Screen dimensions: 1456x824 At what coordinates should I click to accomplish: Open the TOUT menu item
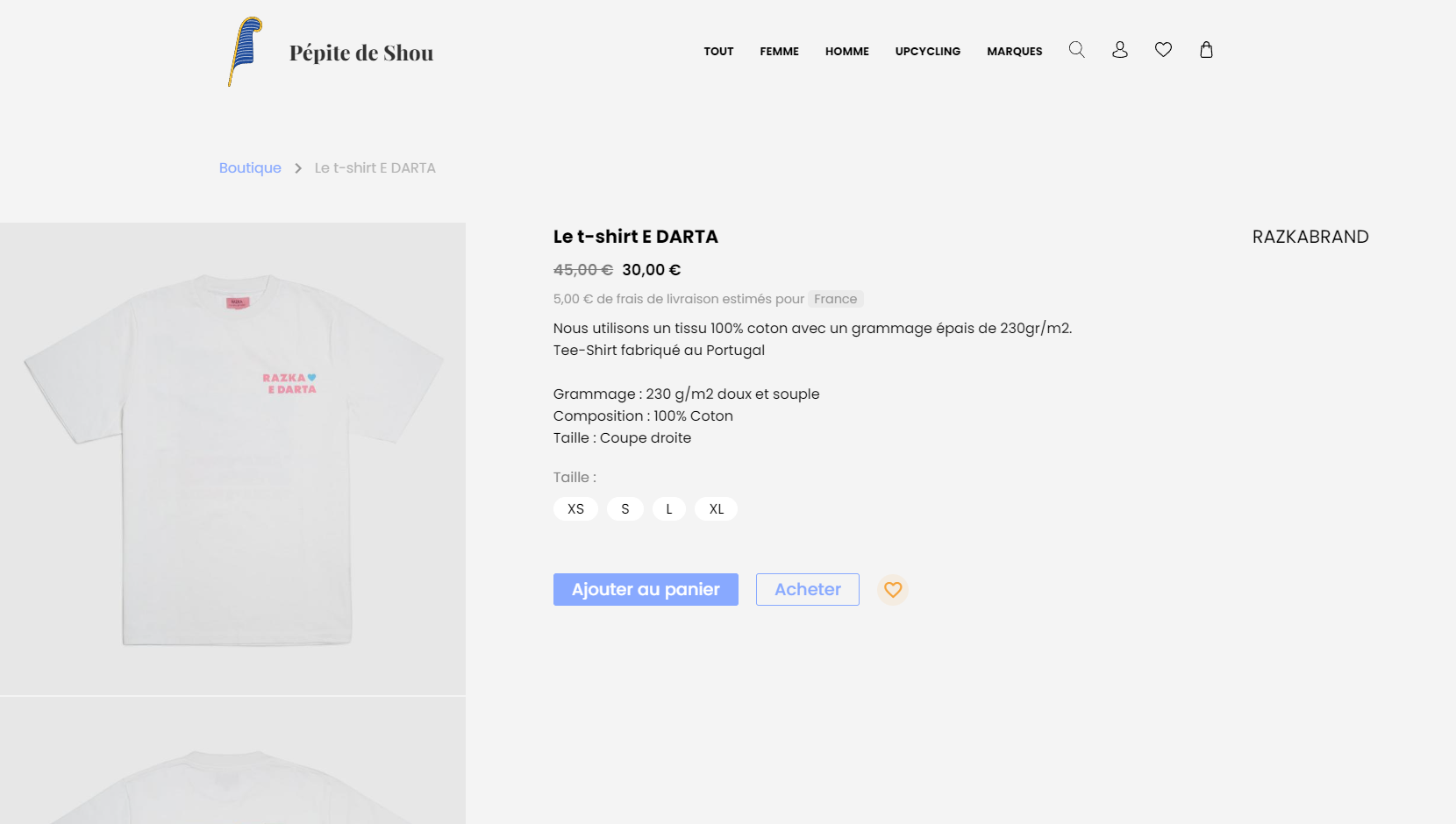pos(718,51)
